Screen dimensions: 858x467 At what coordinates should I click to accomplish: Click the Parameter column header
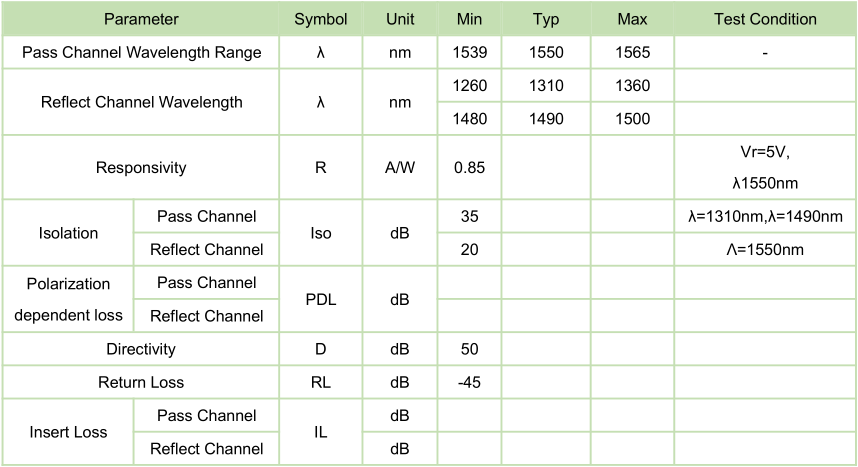pyautogui.click(x=141, y=19)
